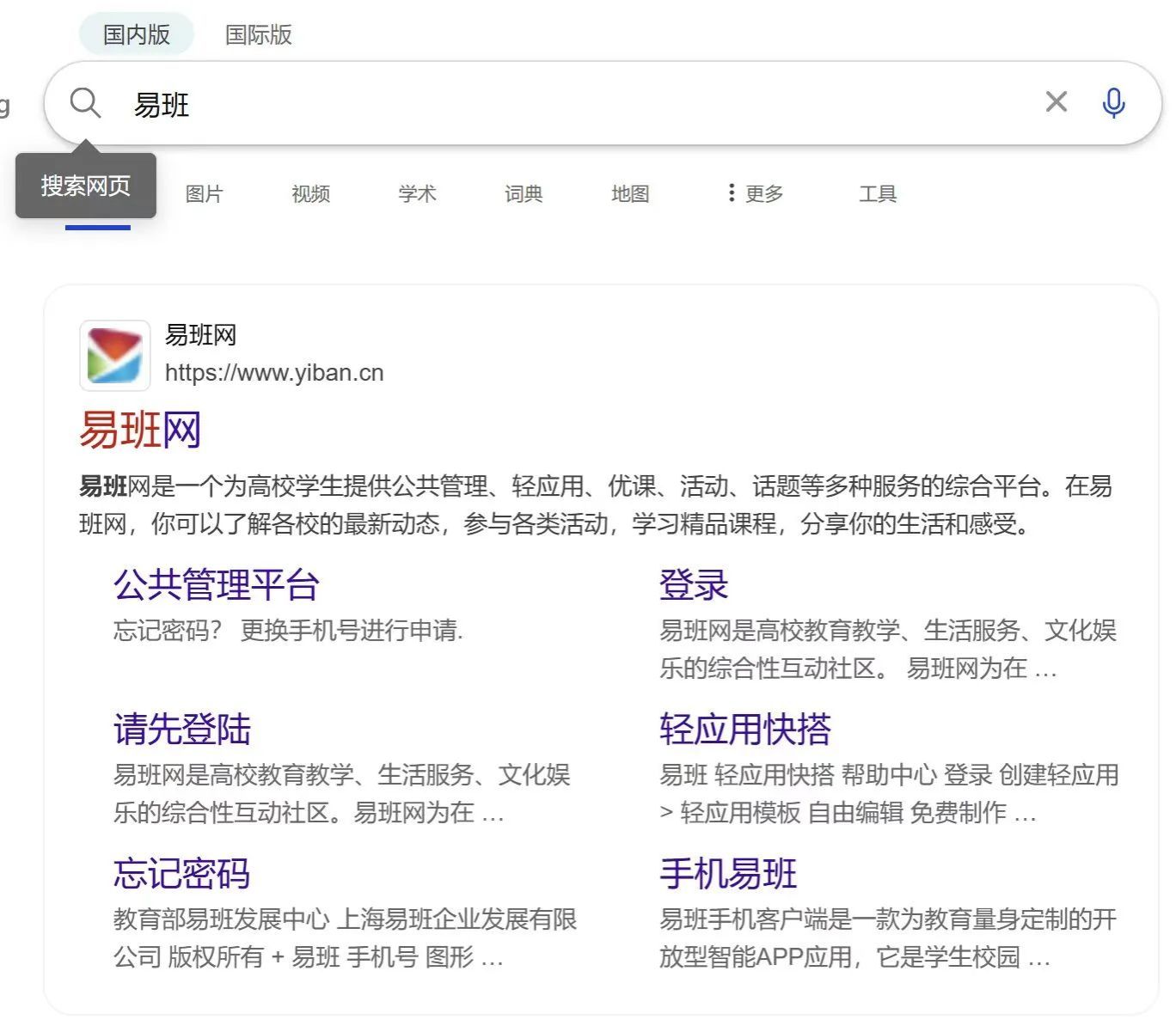The image size is (1176, 1026).
Task: Open the 工具 search tools
Action: click(877, 193)
